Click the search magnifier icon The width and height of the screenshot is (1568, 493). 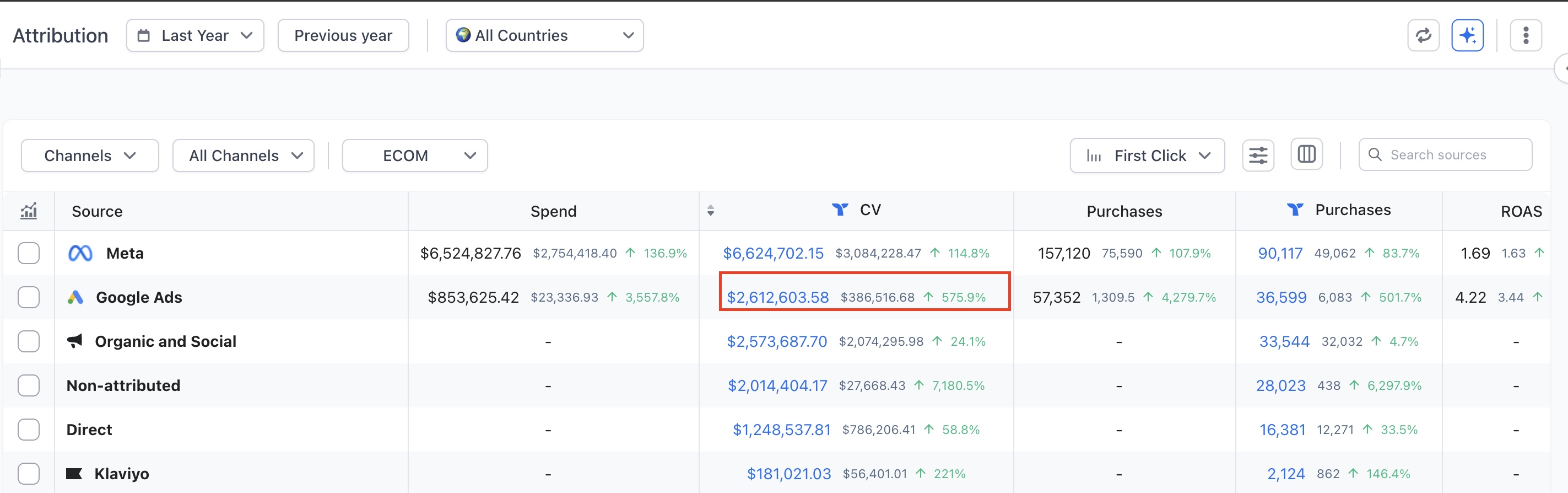click(x=1375, y=155)
